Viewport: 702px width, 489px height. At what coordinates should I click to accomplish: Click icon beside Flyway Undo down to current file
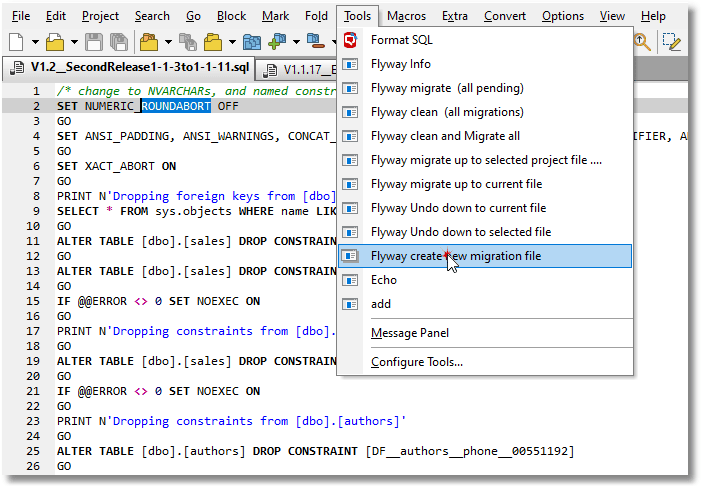350,208
